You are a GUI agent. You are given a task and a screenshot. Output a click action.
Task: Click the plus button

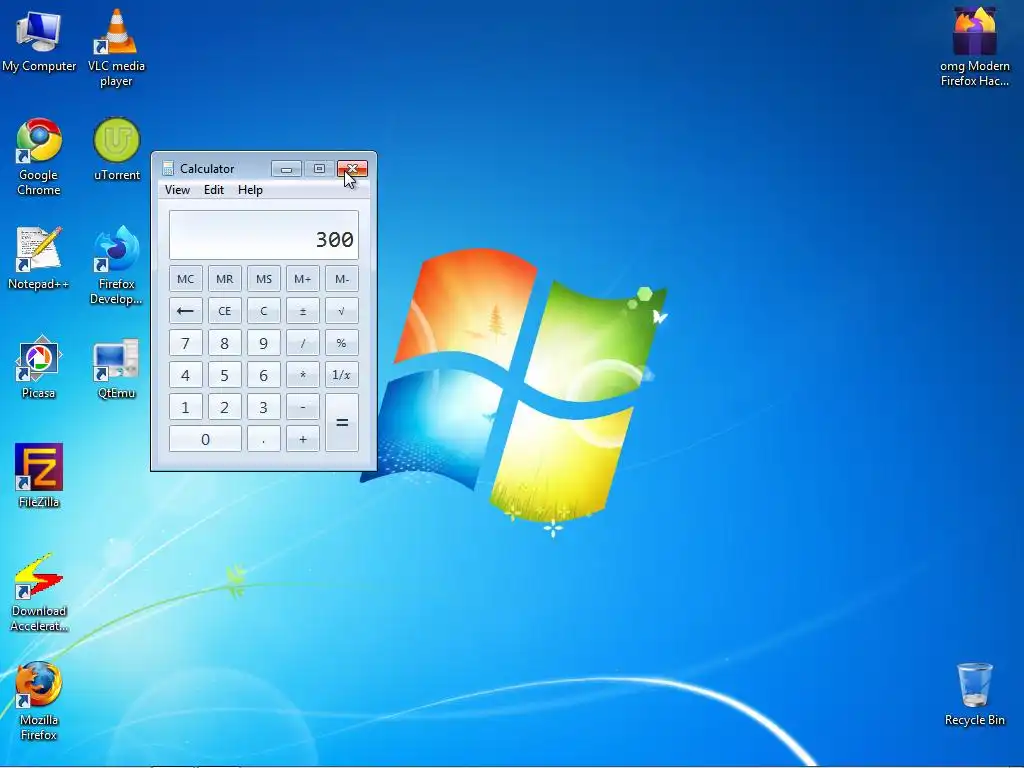pyautogui.click(x=302, y=439)
